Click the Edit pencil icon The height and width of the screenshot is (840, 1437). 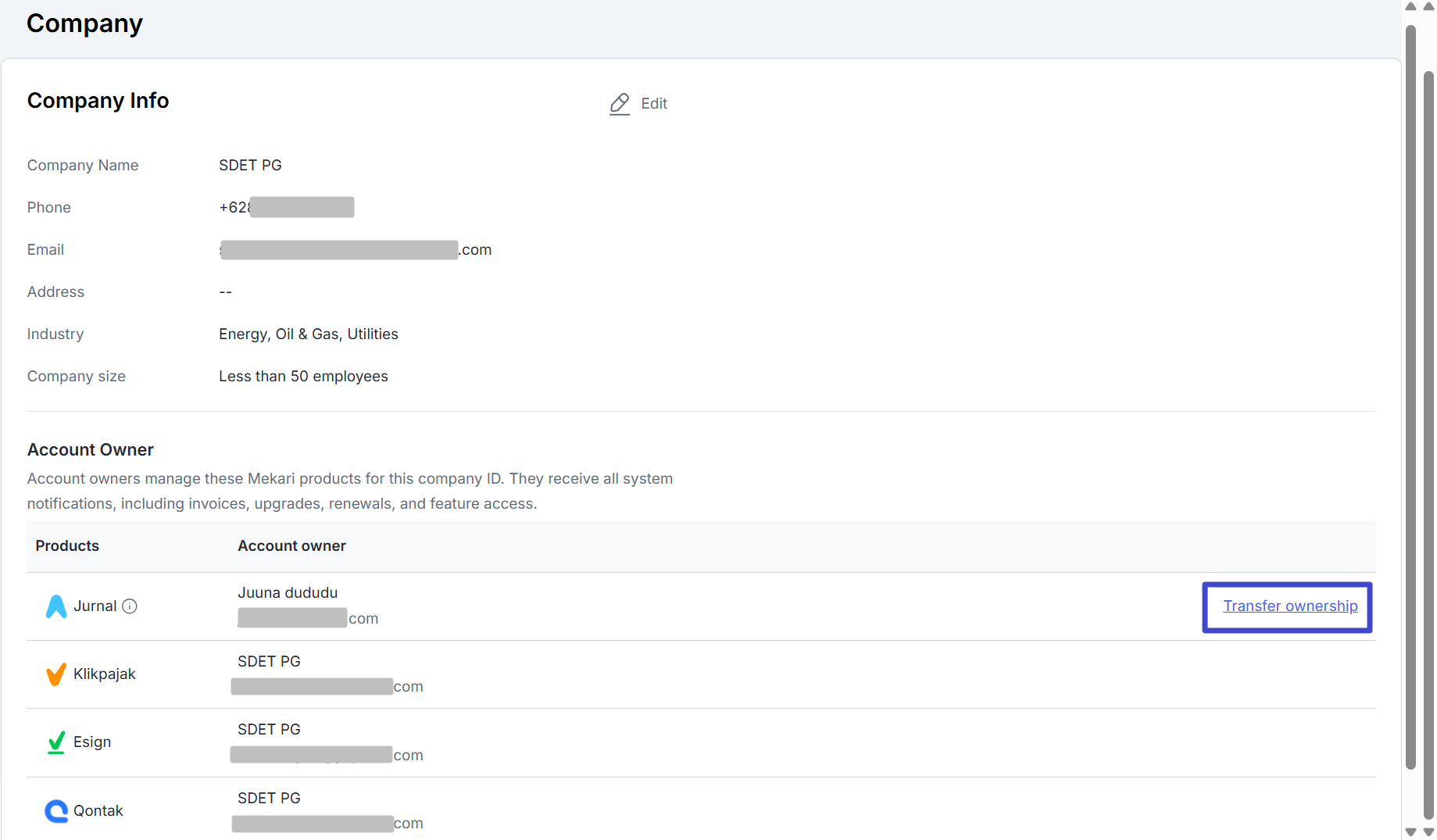620,104
